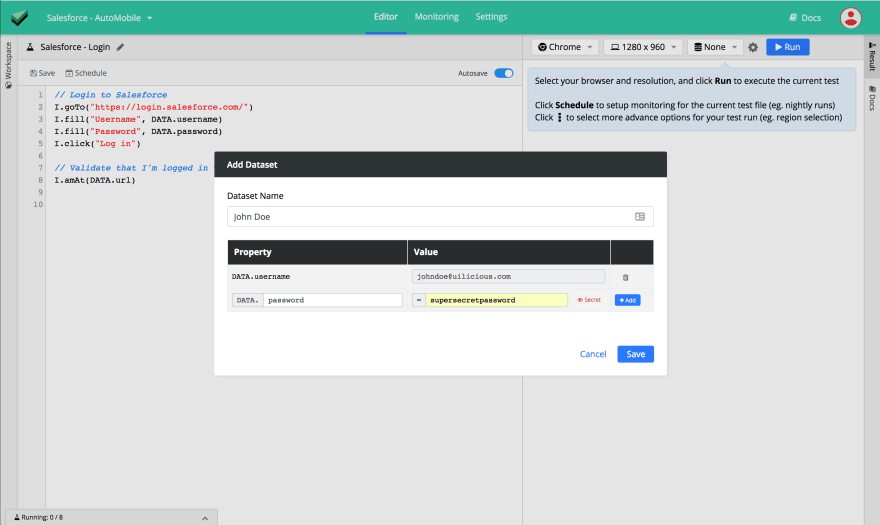880x525 pixels.
Task: Click line number 10 in editor gutter
Action: [x=38, y=204]
